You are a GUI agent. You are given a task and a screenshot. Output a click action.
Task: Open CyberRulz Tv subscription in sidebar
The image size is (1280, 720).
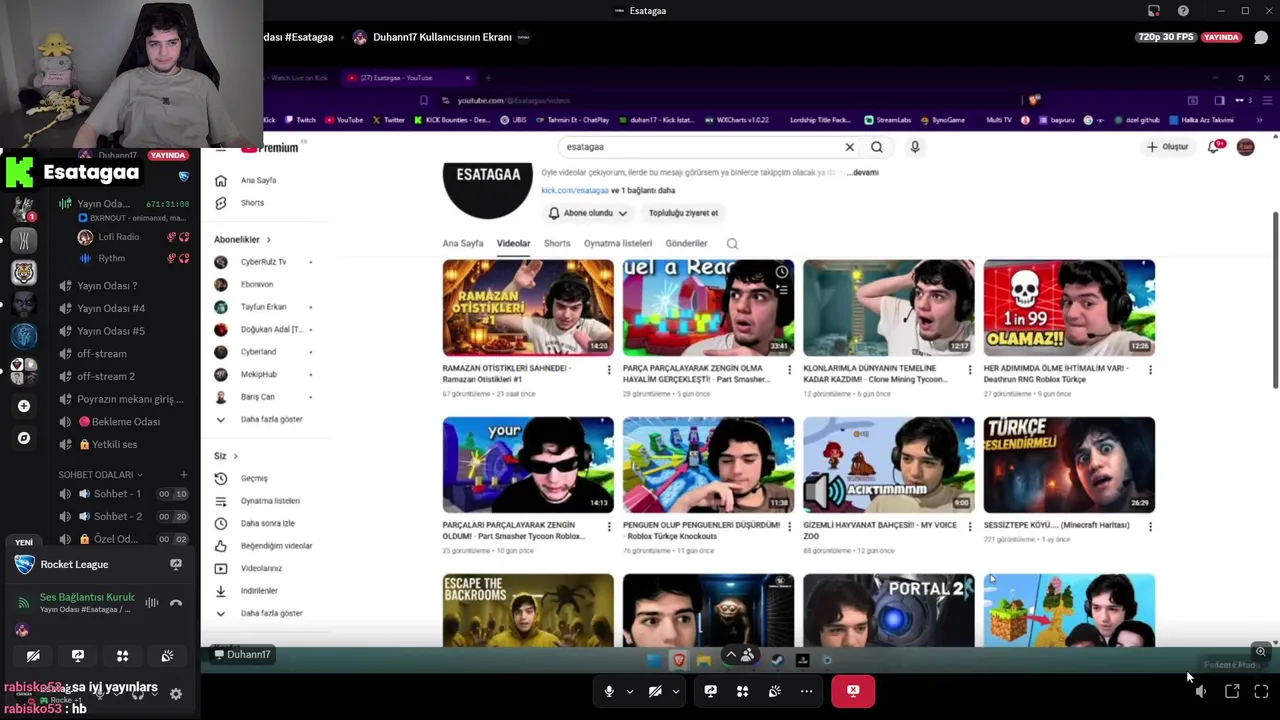click(263, 262)
